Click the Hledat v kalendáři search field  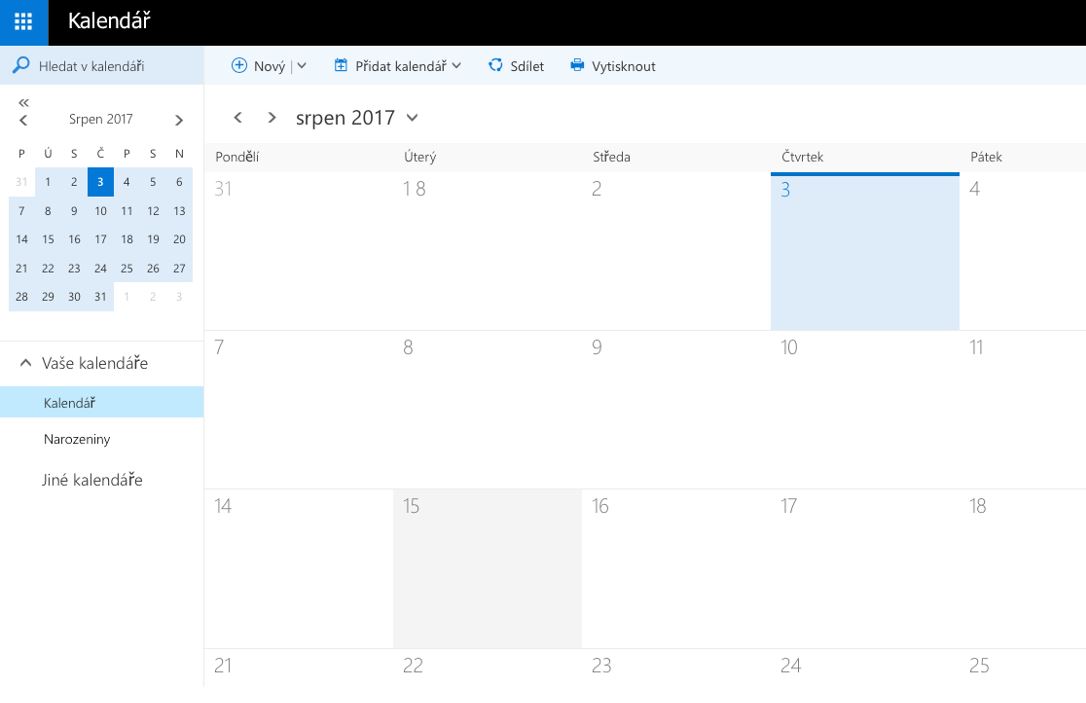[x=110, y=66]
